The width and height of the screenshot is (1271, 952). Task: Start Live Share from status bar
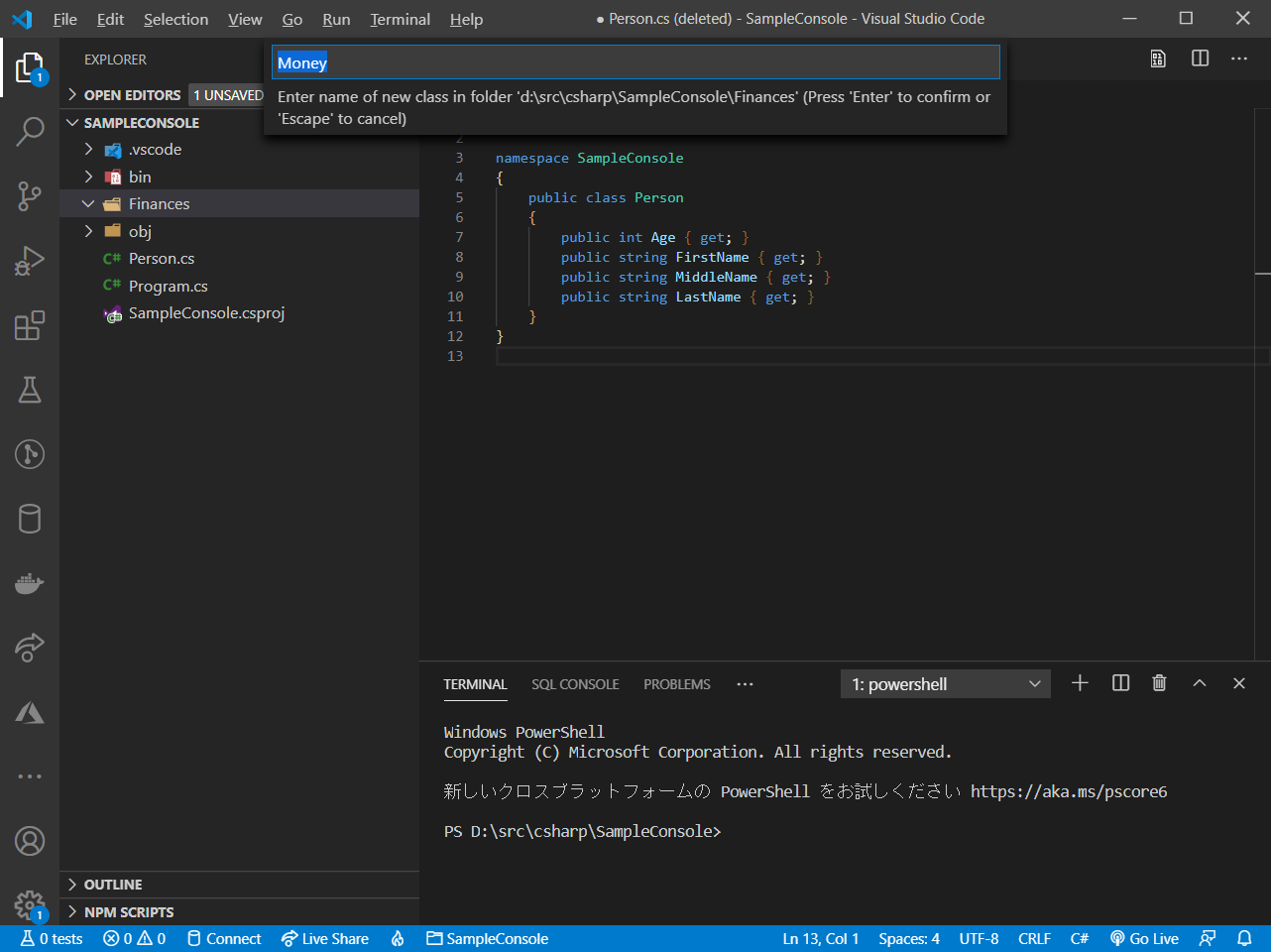pos(325,938)
